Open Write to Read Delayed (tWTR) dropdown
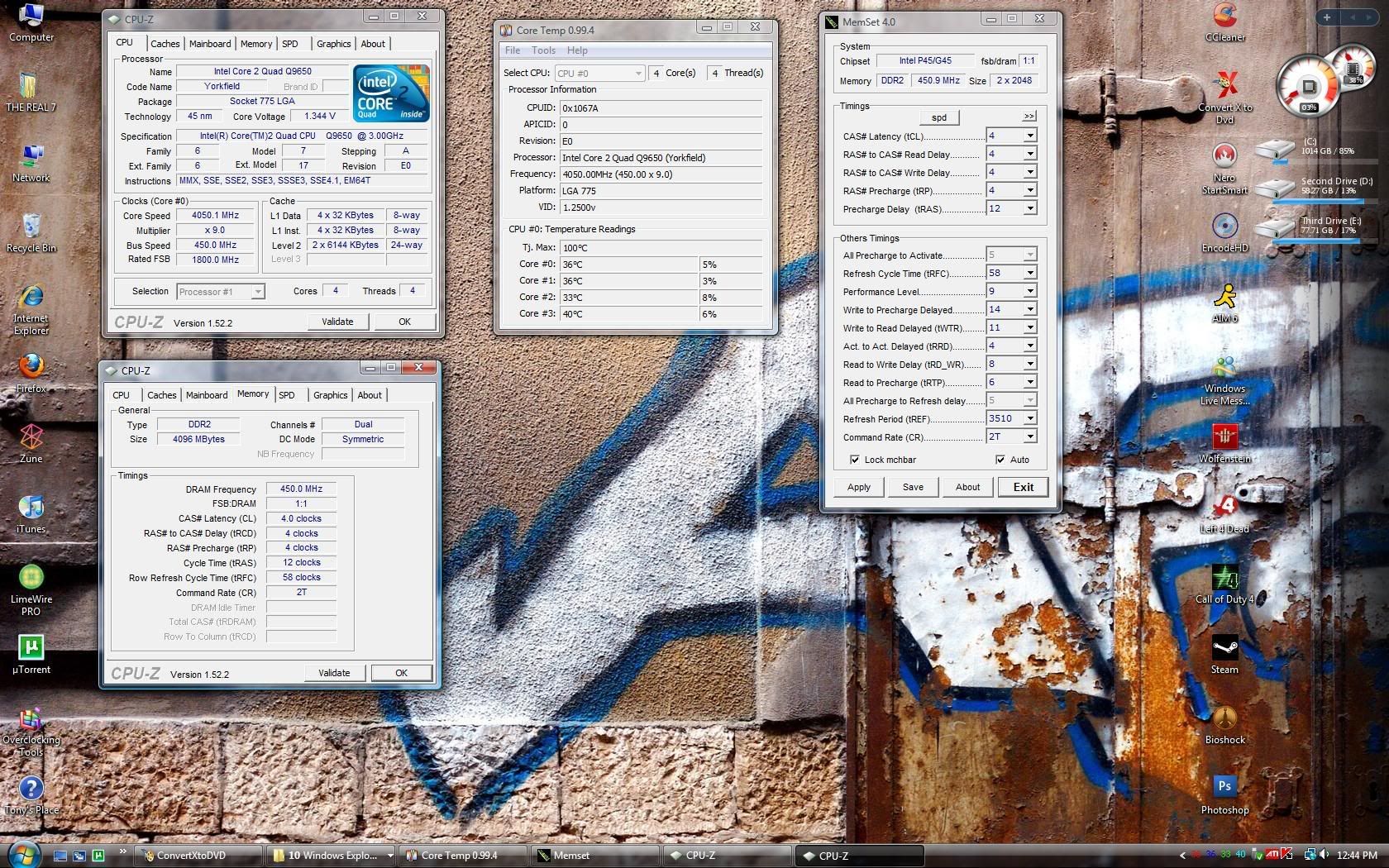 tap(1030, 327)
